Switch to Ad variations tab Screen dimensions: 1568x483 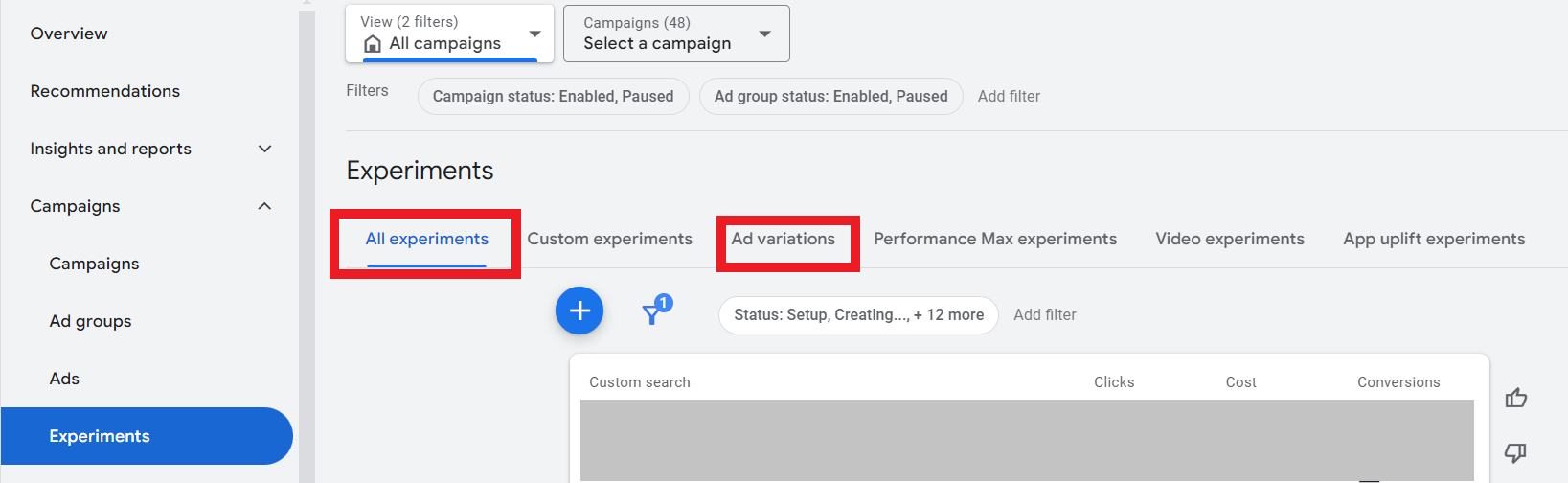click(784, 240)
